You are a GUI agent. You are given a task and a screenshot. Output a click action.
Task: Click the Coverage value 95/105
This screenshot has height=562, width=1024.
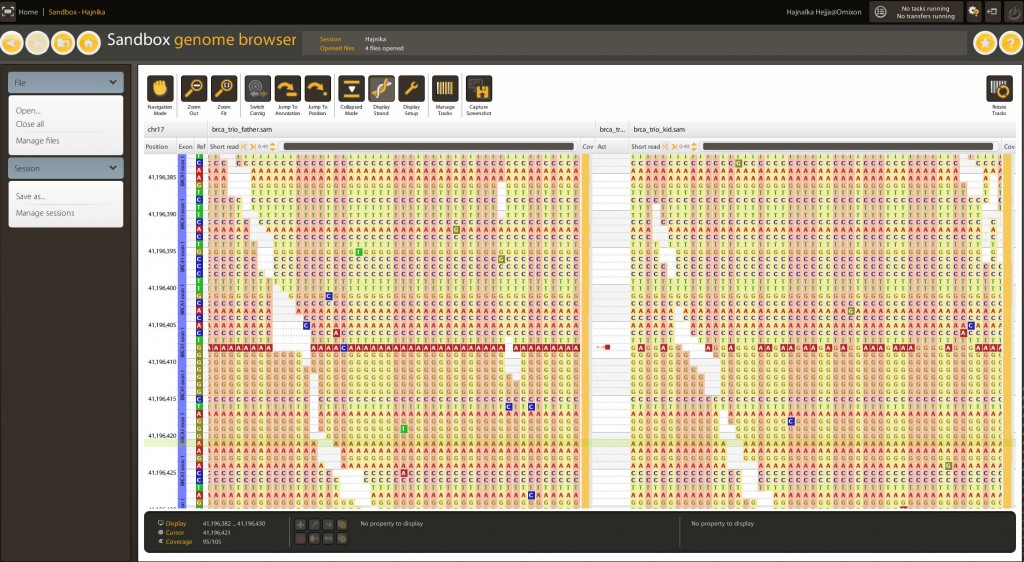(211, 542)
